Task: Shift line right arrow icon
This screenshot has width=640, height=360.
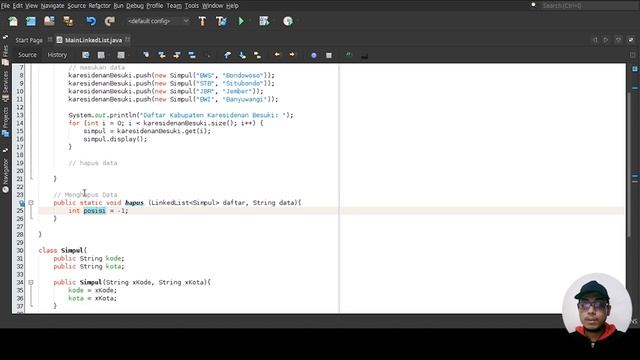Action: point(292,54)
